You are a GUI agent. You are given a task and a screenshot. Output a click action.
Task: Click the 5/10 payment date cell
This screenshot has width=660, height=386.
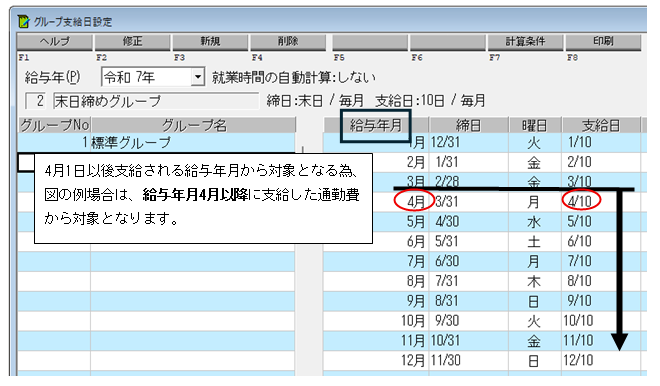click(x=601, y=221)
